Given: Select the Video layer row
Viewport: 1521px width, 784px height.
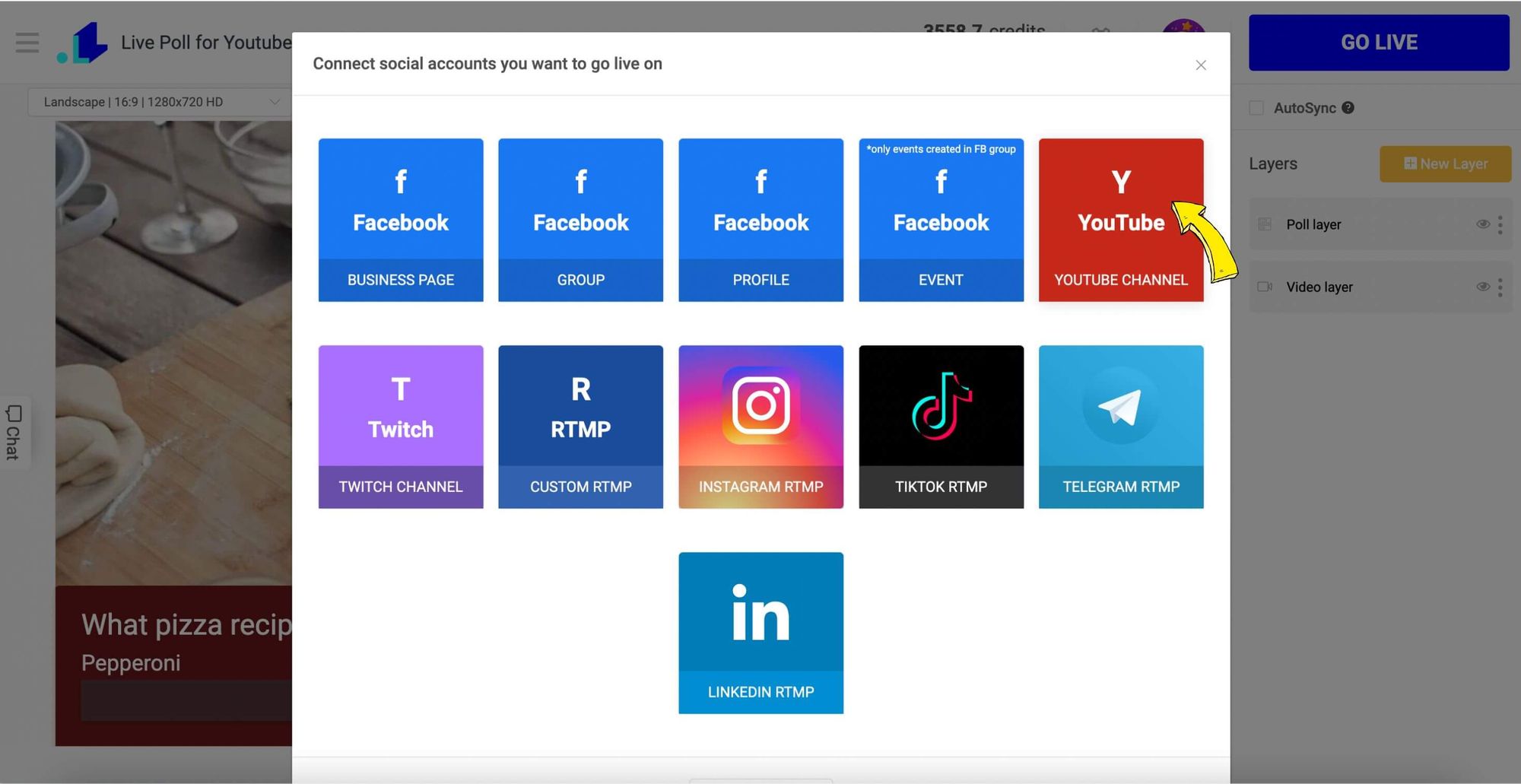Looking at the screenshot, I should 1380,287.
